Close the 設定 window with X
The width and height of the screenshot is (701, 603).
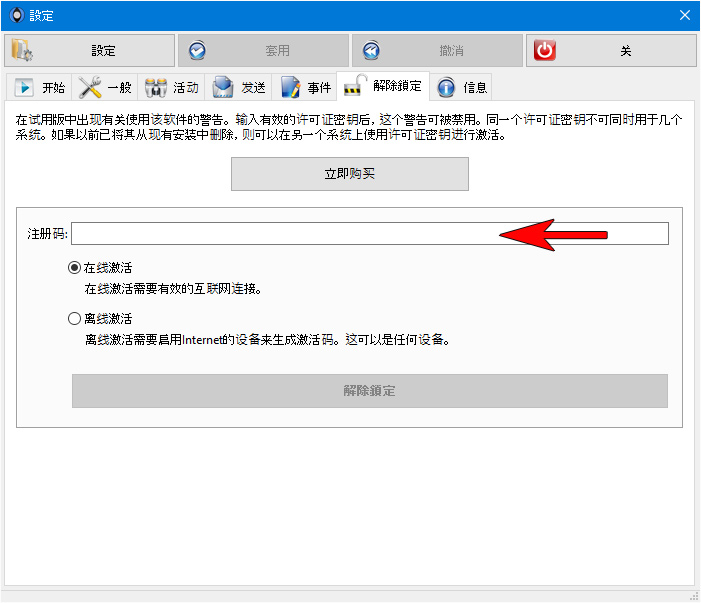point(684,15)
